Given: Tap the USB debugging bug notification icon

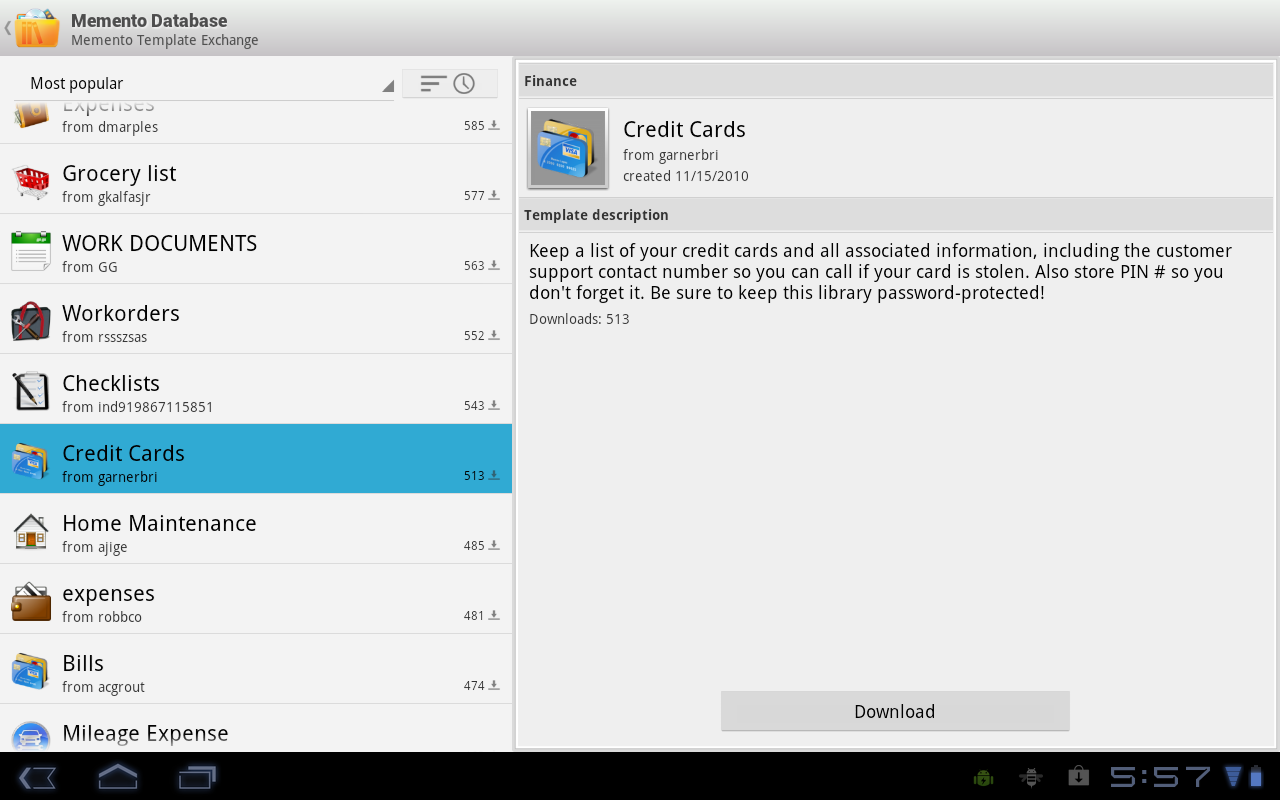Looking at the screenshot, I should tap(1031, 777).
